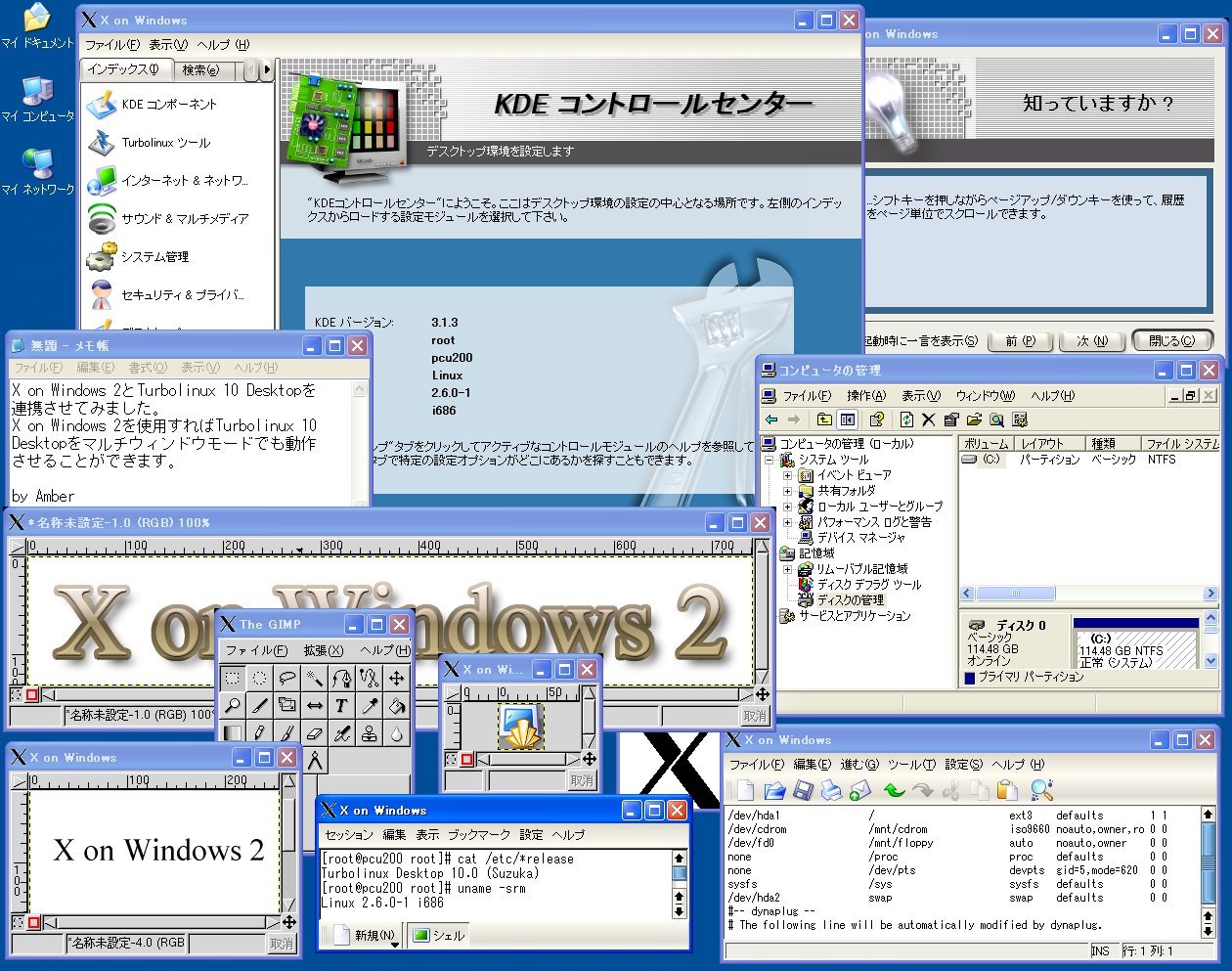
Task: Open the ruler corner menu triangle in the large GIMP window
Action: point(17,546)
